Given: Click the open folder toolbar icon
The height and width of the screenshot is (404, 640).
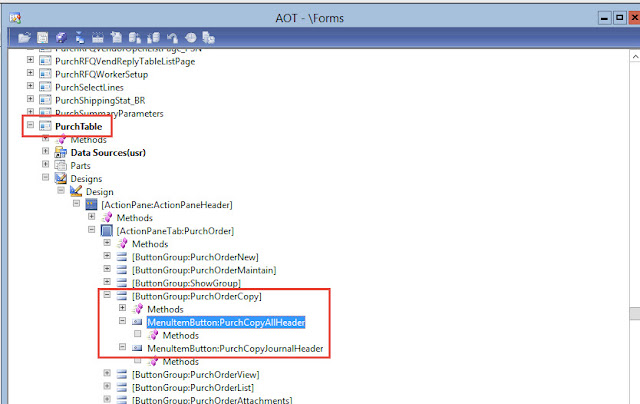Looking at the screenshot, I should tap(24, 38).
